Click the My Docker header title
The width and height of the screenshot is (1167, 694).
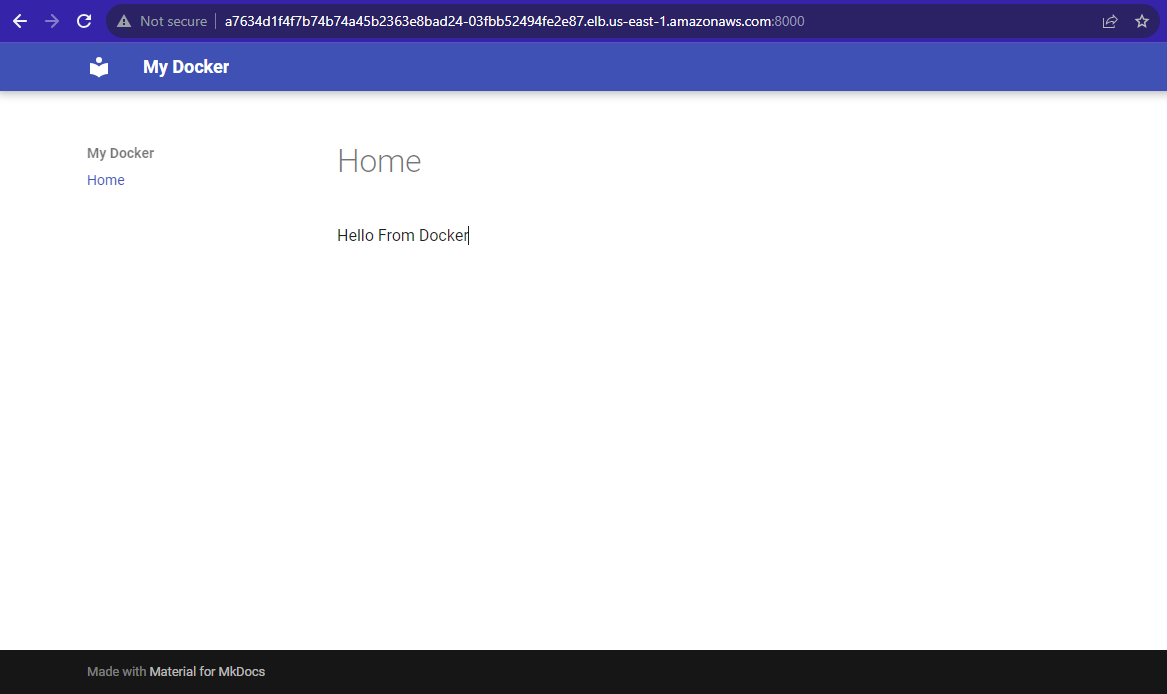pyautogui.click(x=186, y=67)
